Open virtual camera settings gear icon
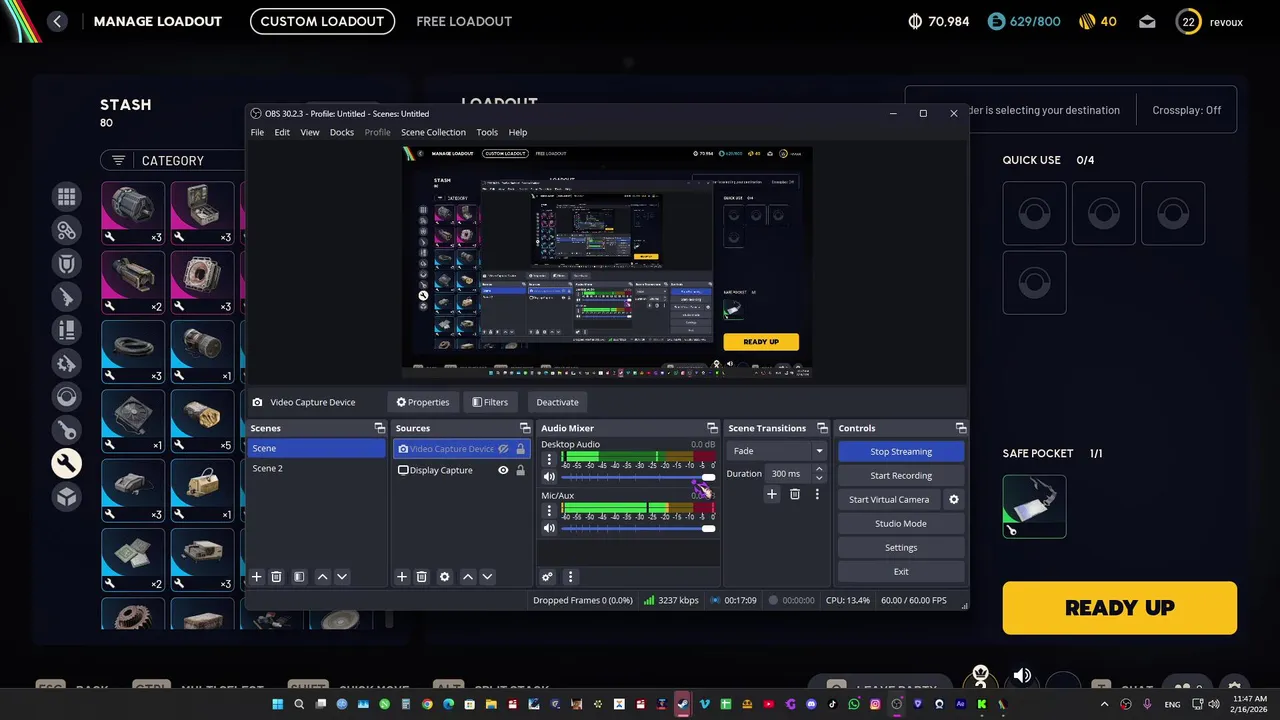This screenshot has width=1280, height=720. pos(954,500)
